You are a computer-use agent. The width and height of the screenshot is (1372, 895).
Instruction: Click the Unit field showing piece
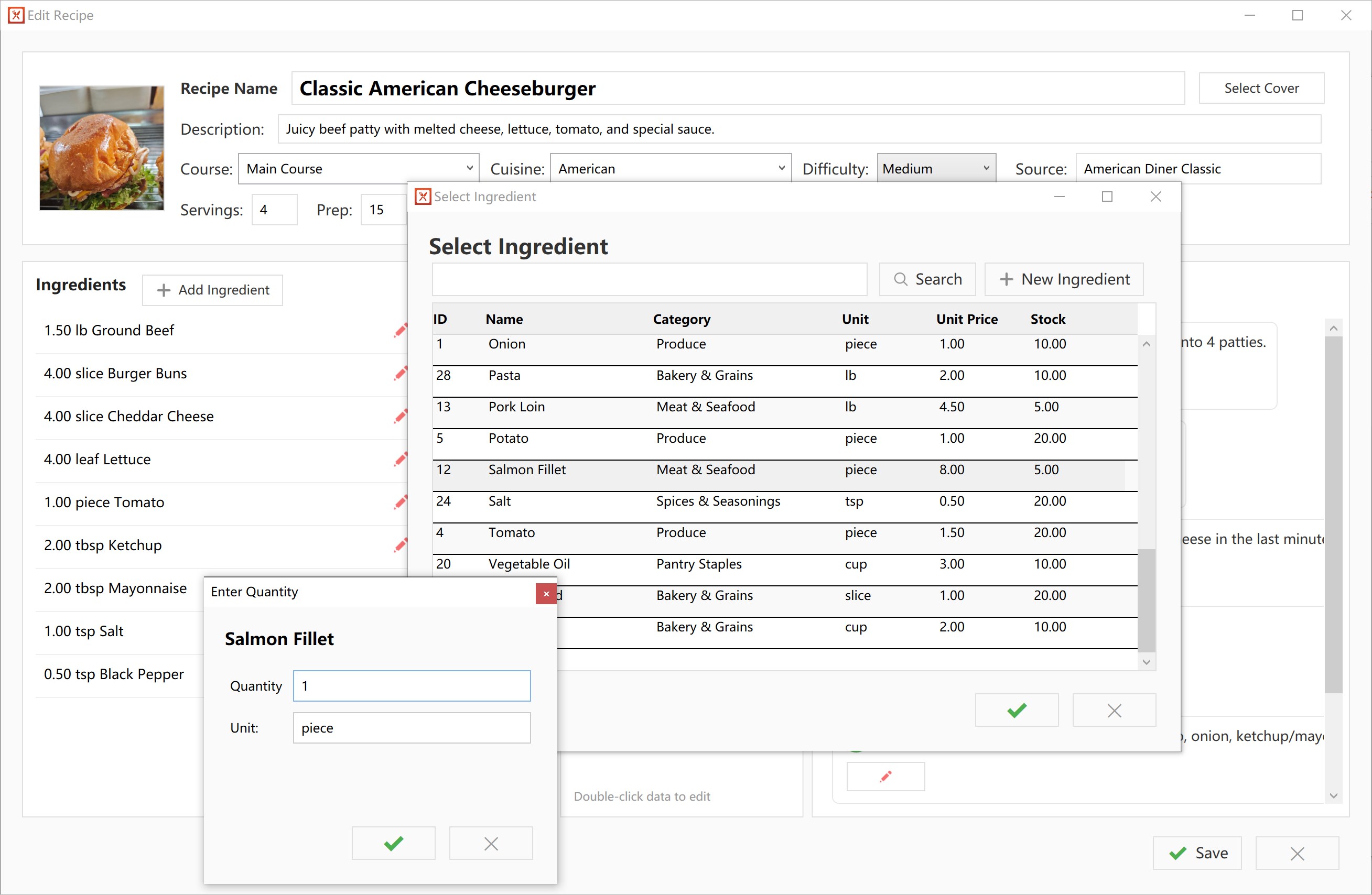(x=412, y=728)
